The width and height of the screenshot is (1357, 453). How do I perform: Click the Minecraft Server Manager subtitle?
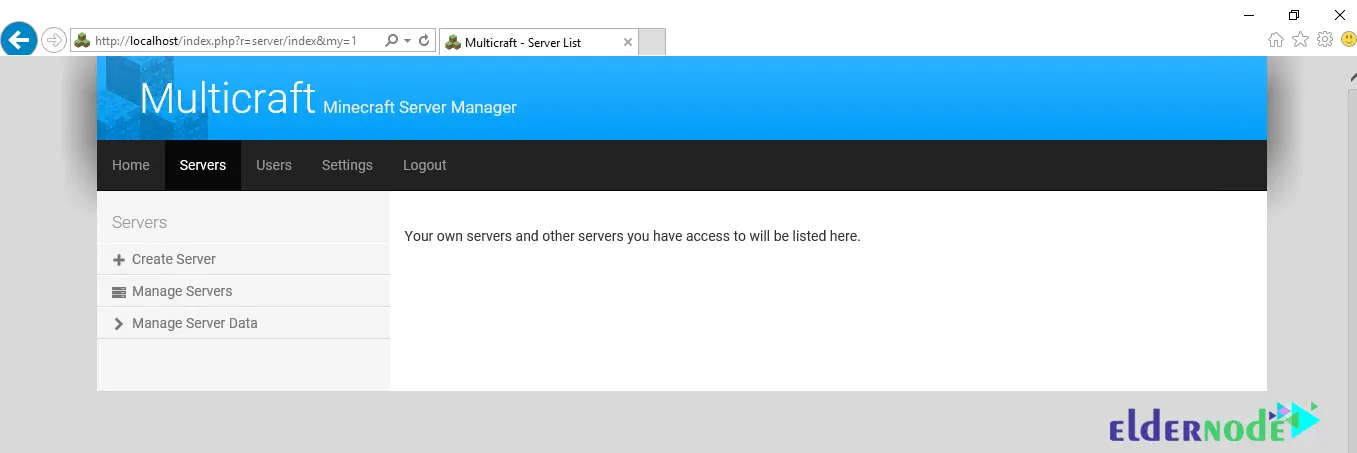tap(420, 107)
